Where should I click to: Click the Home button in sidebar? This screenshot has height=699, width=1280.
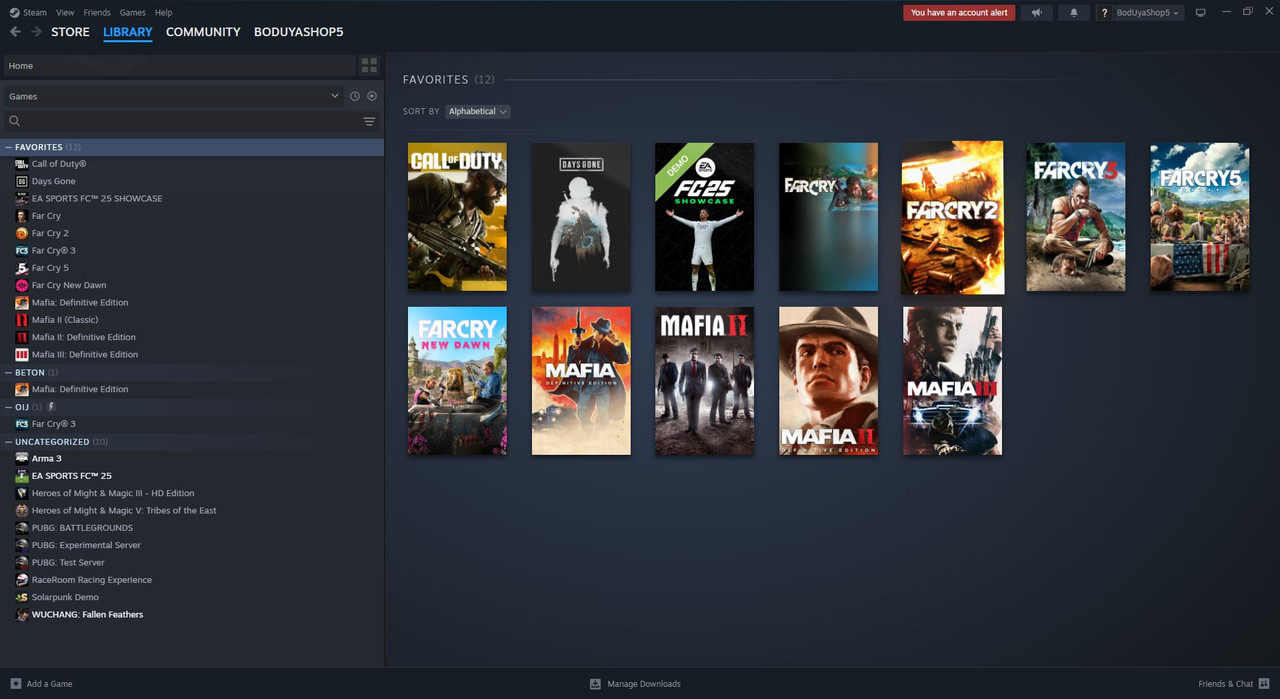tap(179, 65)
